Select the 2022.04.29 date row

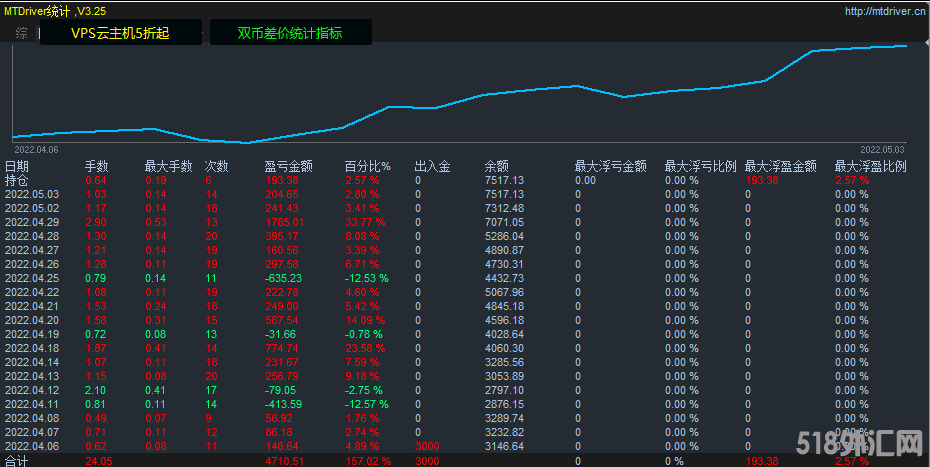32,222
